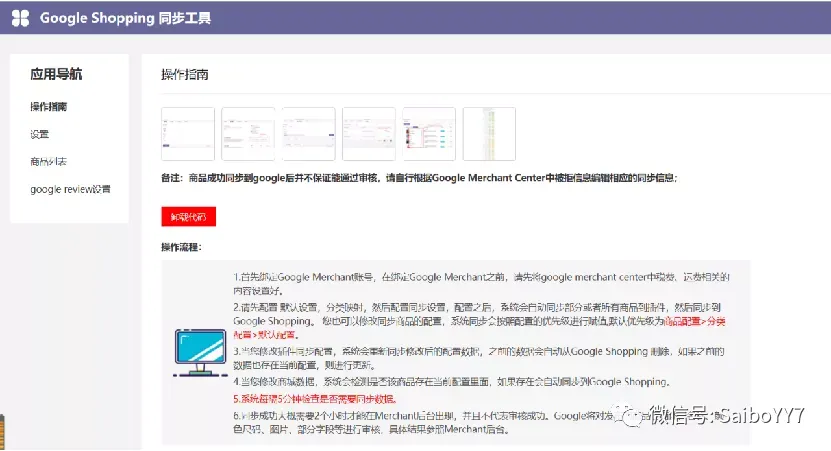The image size is (831, 451).
Task: Open the fourth guide screenshot thumbnail
Action: [369, 134]
